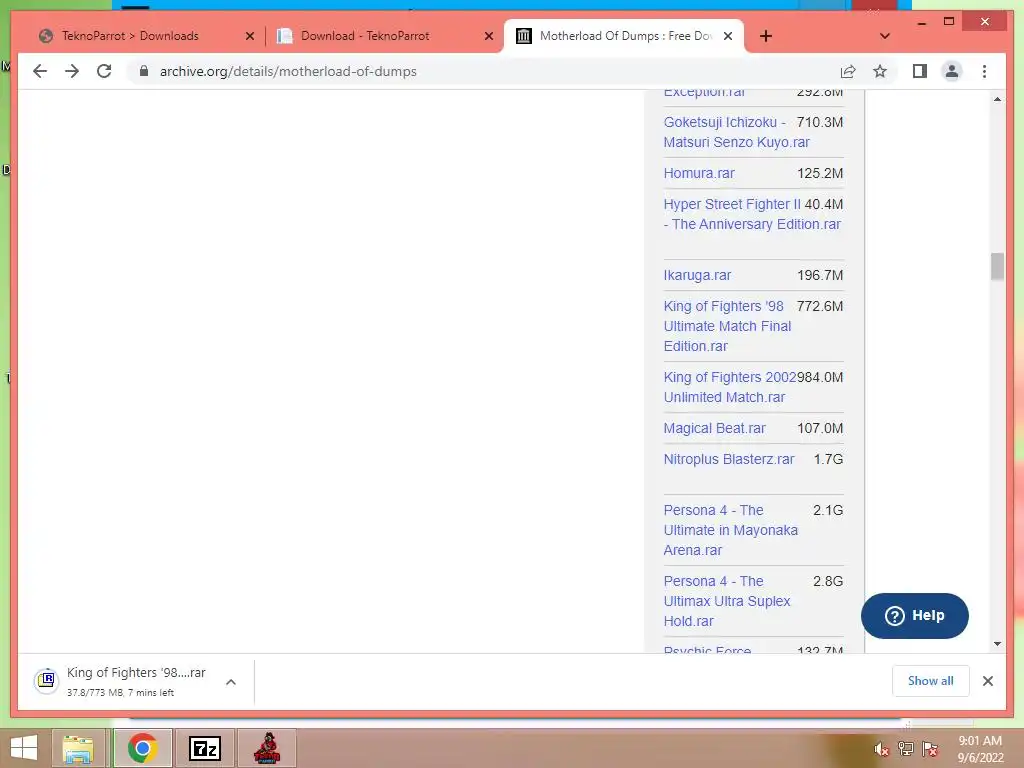Open the network status tray icon
1024x768 pixels.
pyautogui.click(x=906, y=749)
